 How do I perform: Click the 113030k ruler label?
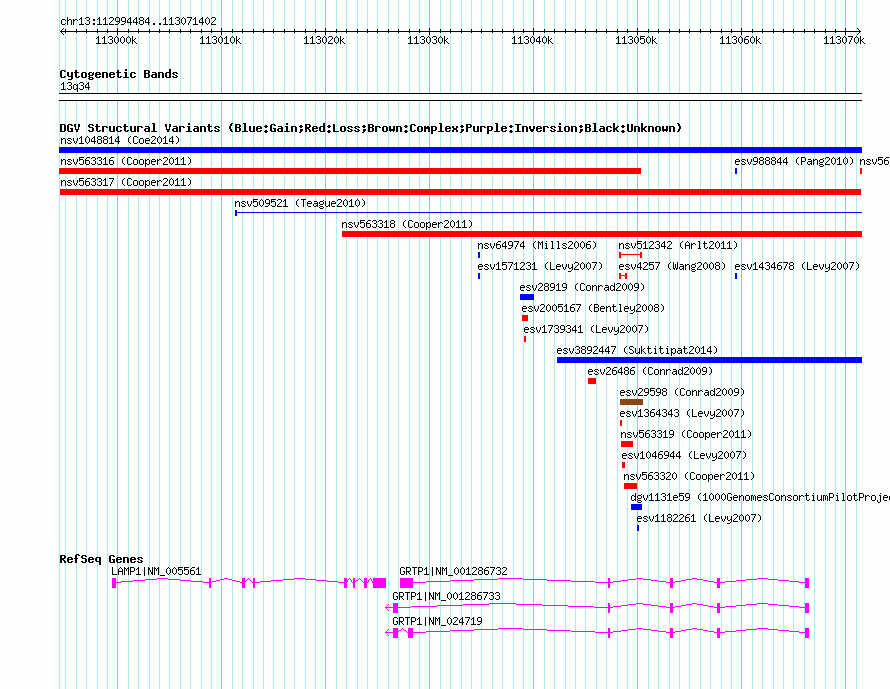pos(429,40)
